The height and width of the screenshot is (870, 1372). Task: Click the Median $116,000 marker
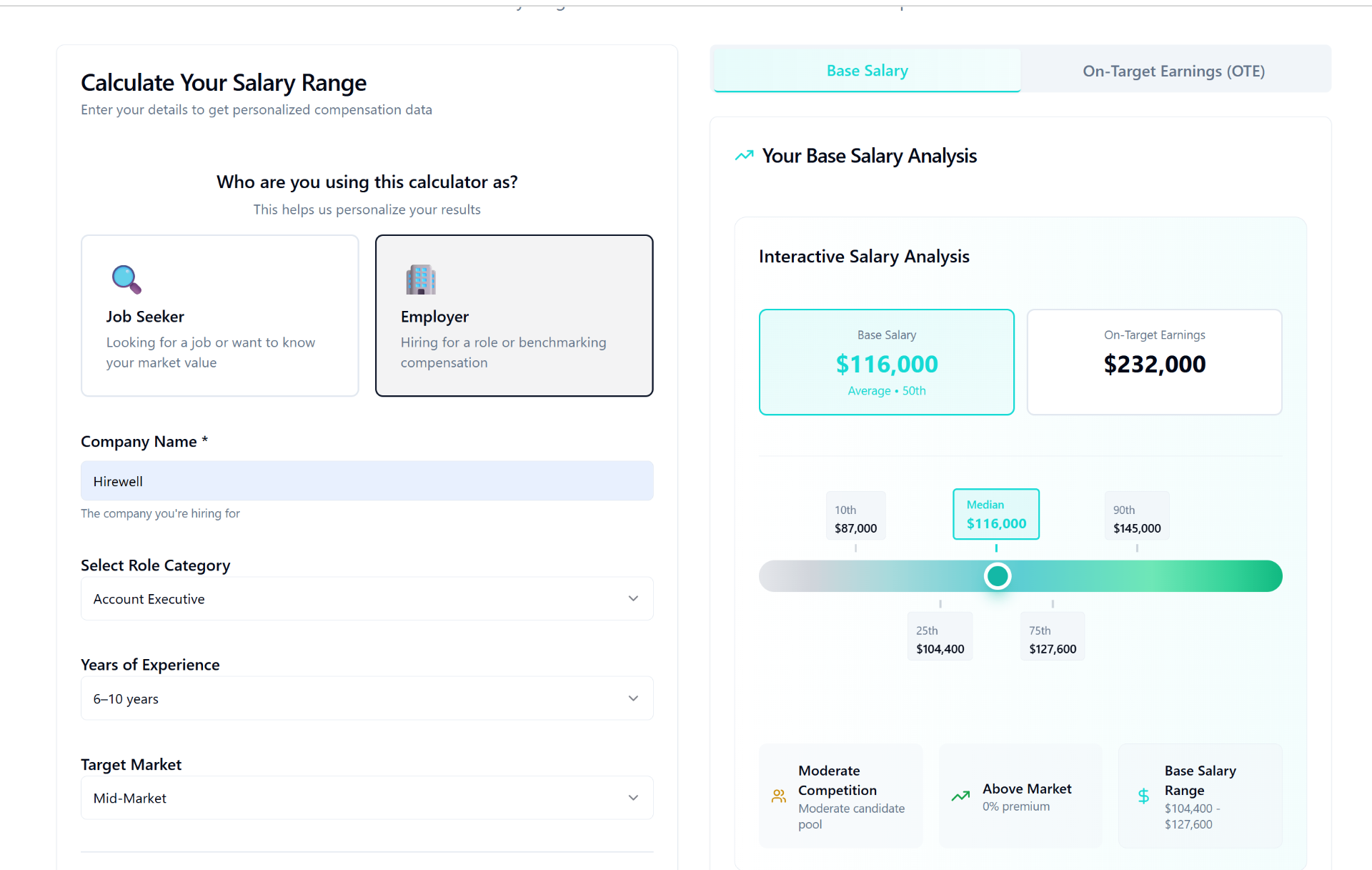995,514
